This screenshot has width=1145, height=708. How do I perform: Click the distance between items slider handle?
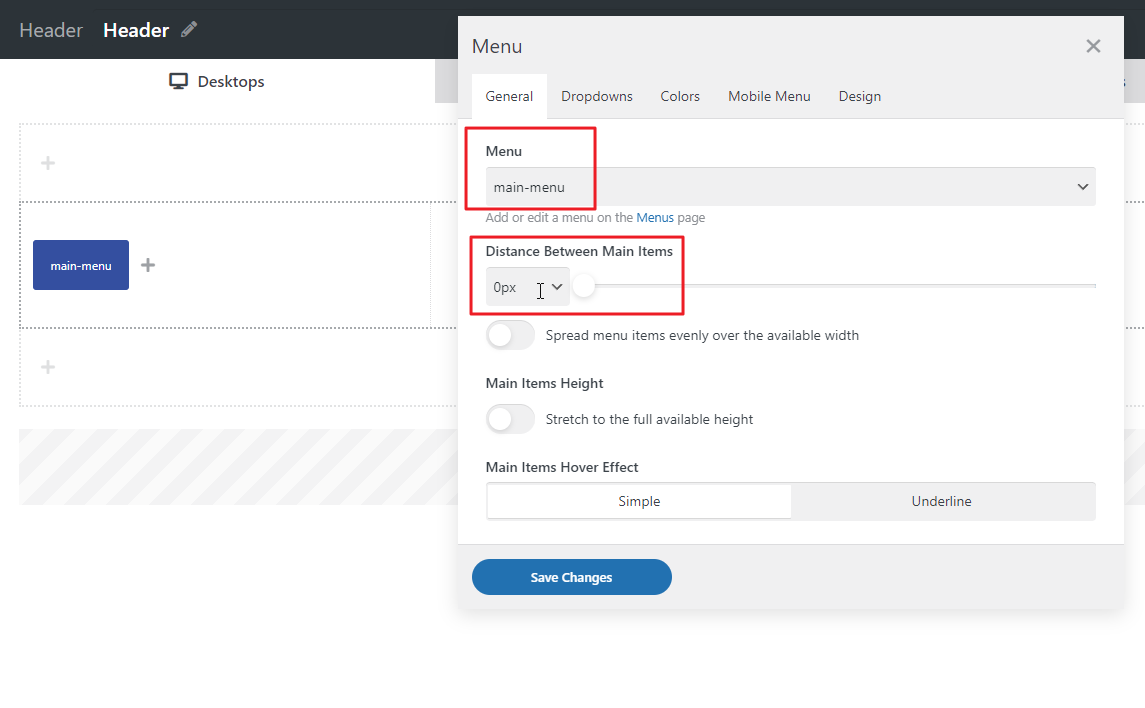[x=584, y=286]
